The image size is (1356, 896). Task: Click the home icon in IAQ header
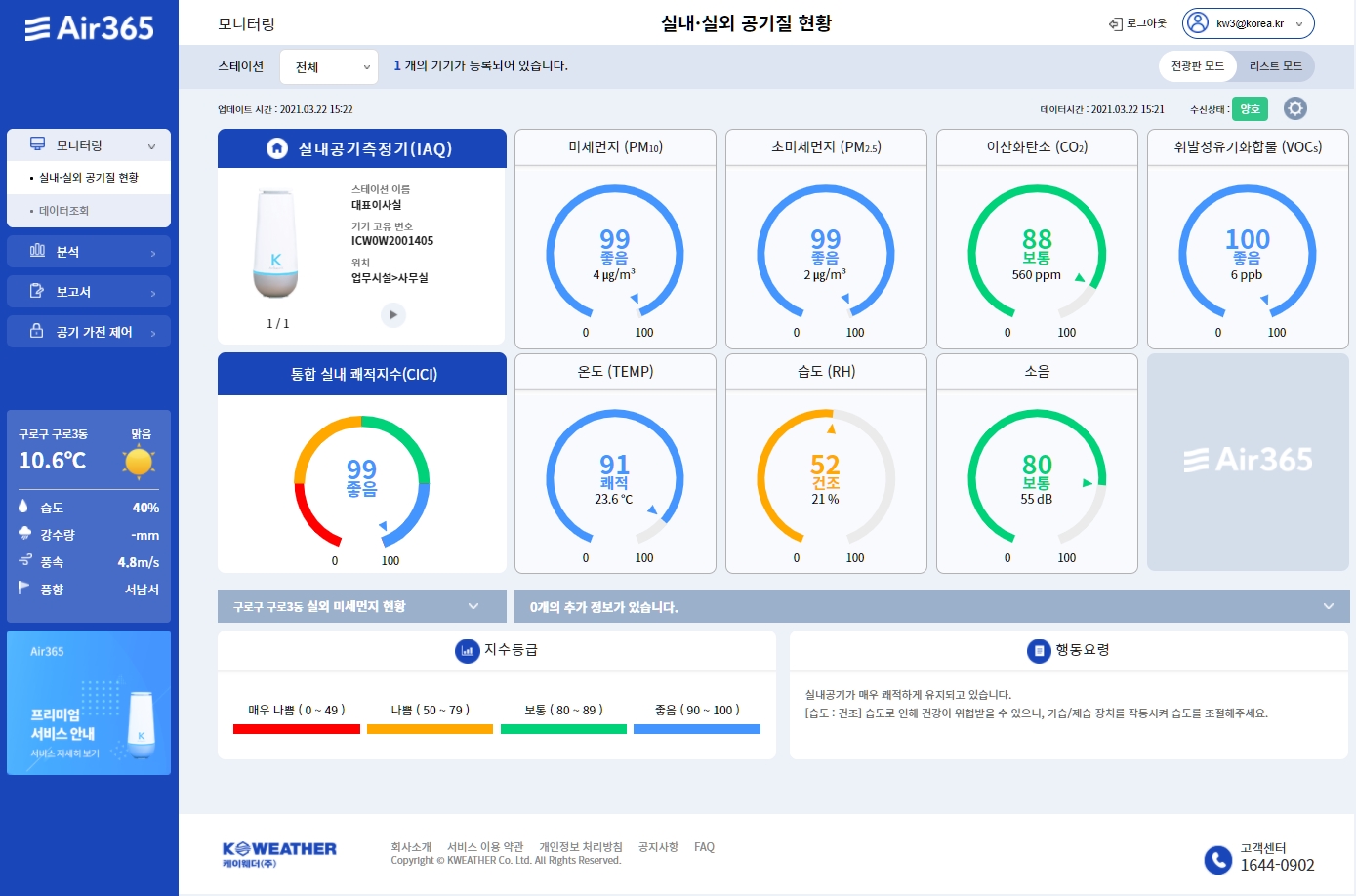pos(277,148)
